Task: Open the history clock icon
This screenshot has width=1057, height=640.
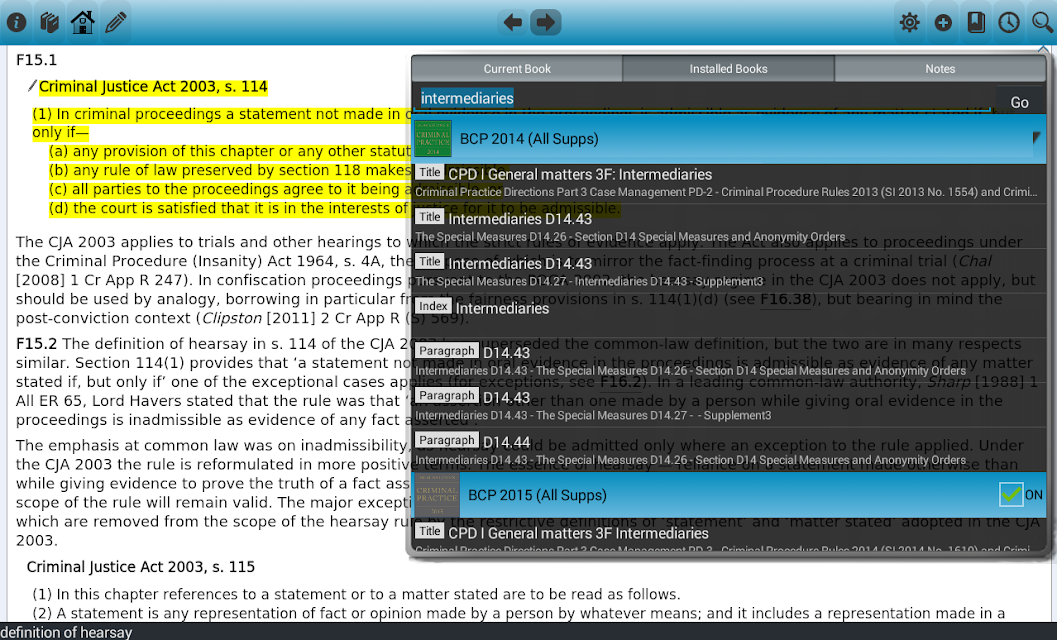Action: tap(1009, 22)
